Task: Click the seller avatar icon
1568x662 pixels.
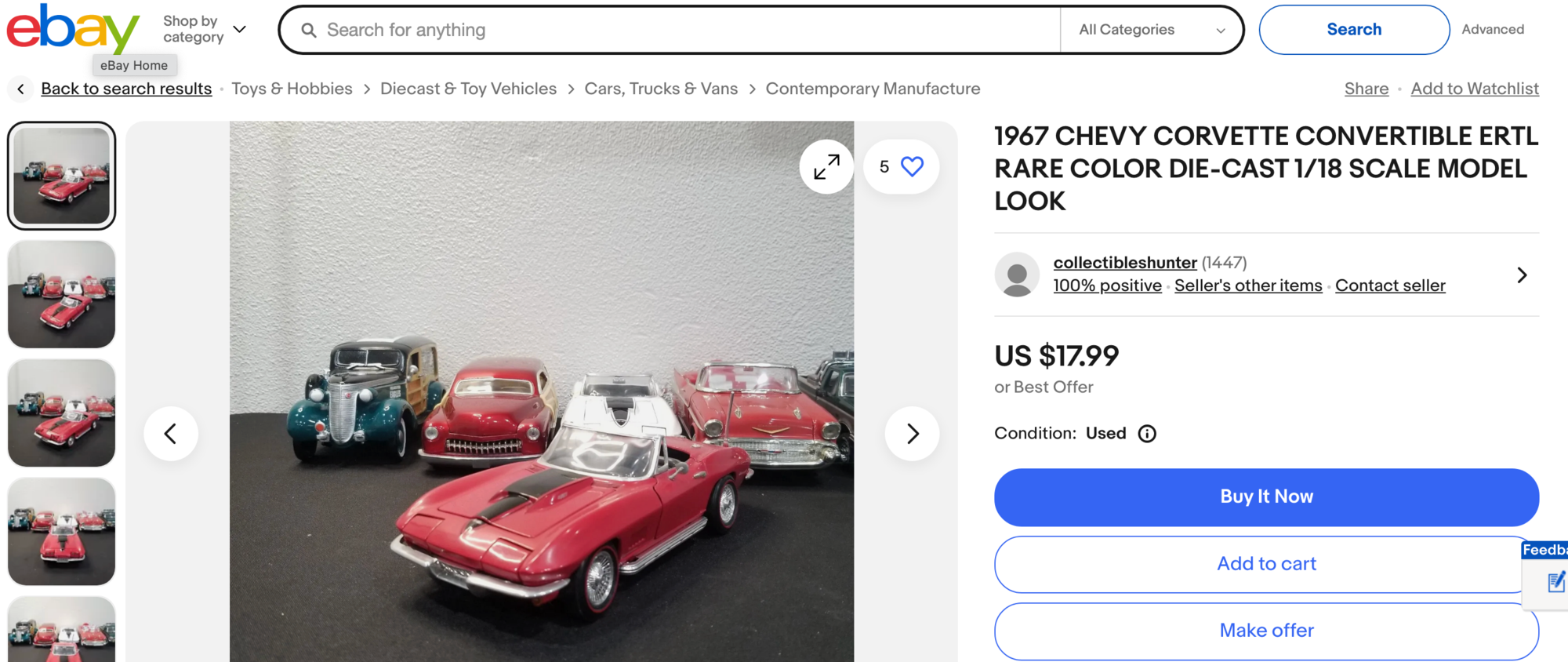Action: (1017, 275)
